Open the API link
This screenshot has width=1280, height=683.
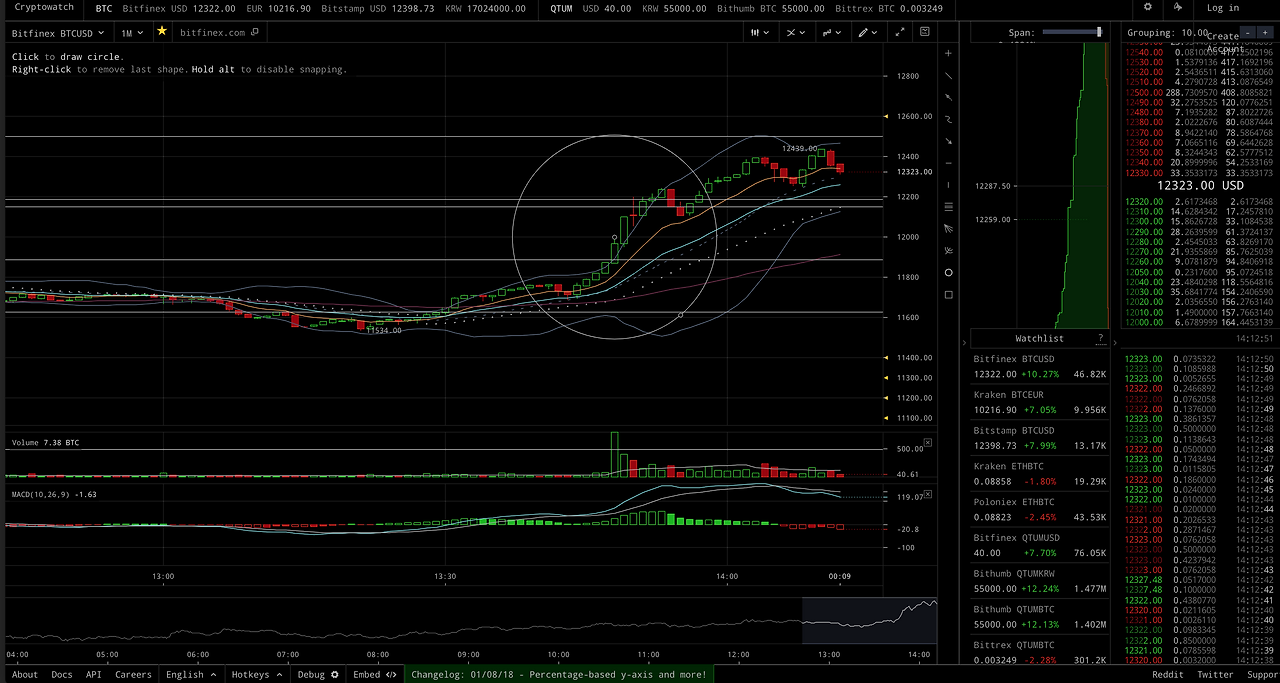(94, 674)
